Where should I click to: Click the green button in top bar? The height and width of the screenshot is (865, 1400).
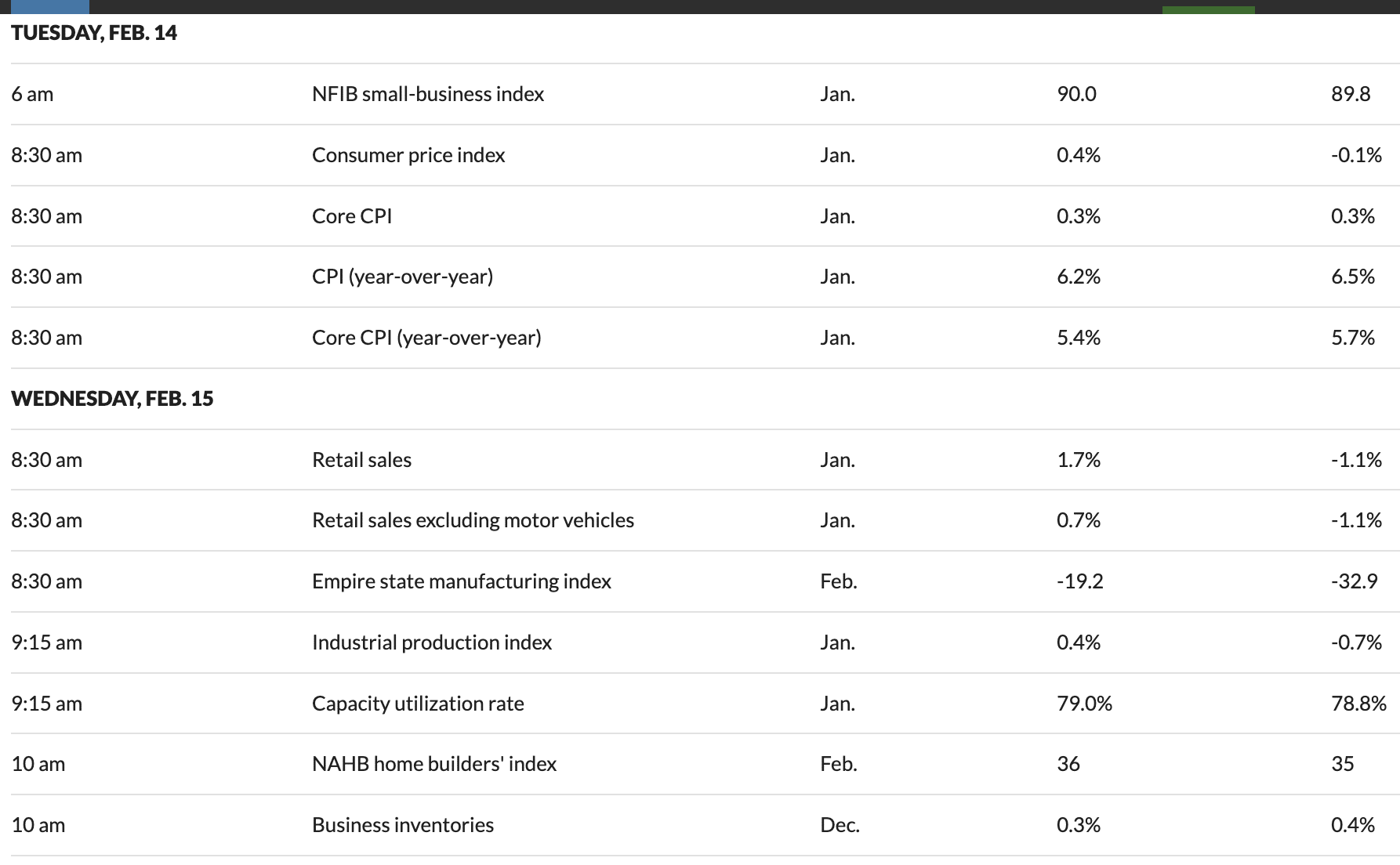1208,9
